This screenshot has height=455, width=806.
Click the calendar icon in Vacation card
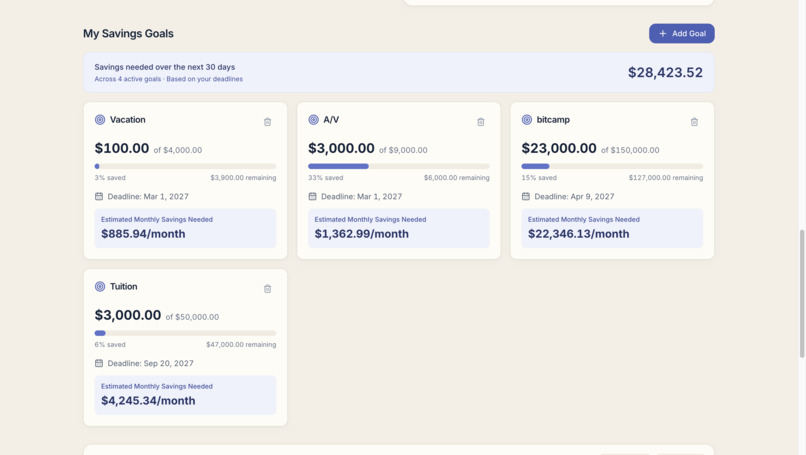point(99,196)
